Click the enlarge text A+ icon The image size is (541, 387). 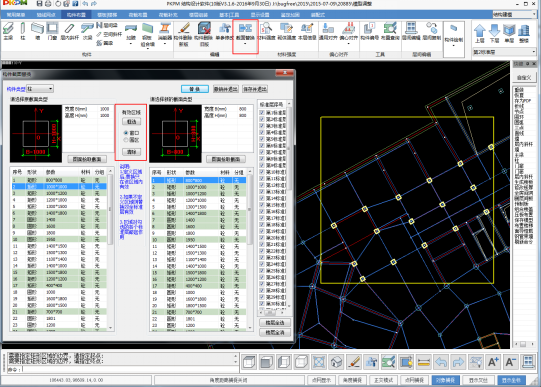pos(493,362)
